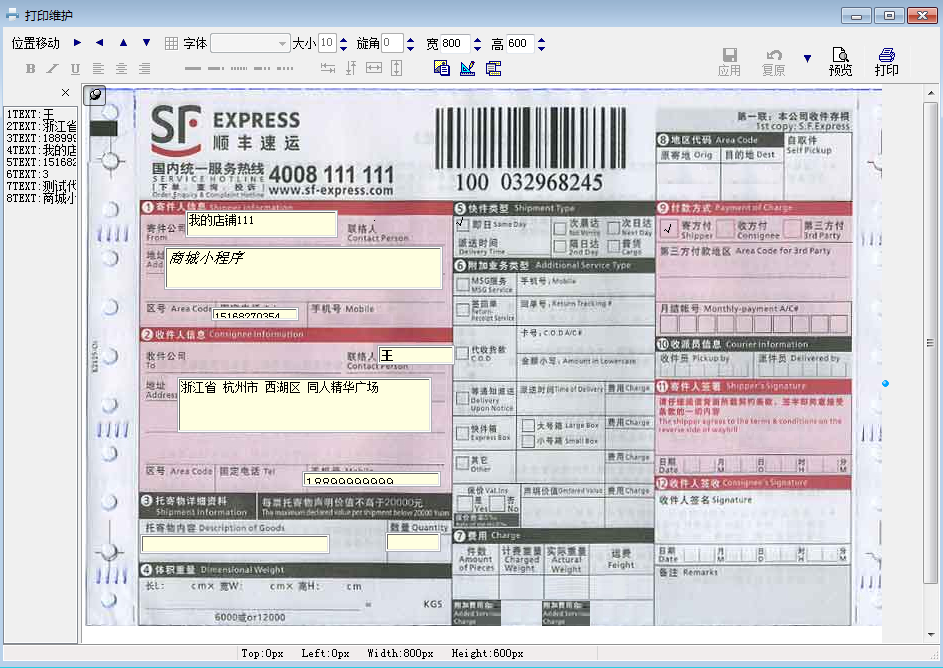Align text left
Screen dimensions: 943x668
click(x=98, y=69)
